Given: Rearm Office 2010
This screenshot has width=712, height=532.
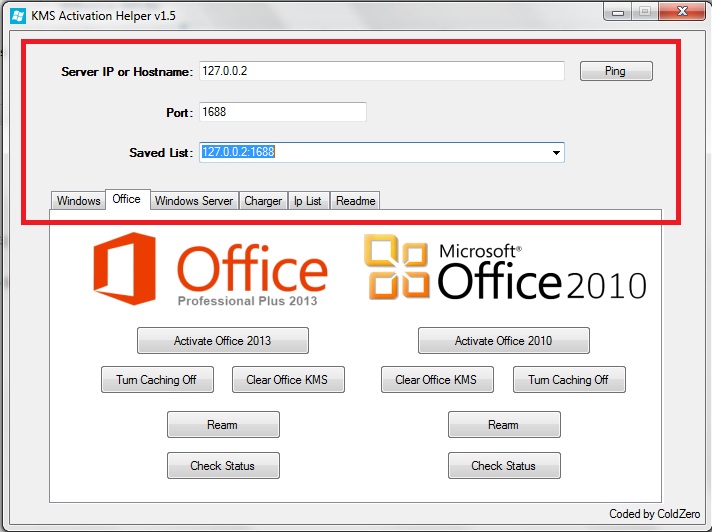Looking at the screenshot, I should pos(504,424).
